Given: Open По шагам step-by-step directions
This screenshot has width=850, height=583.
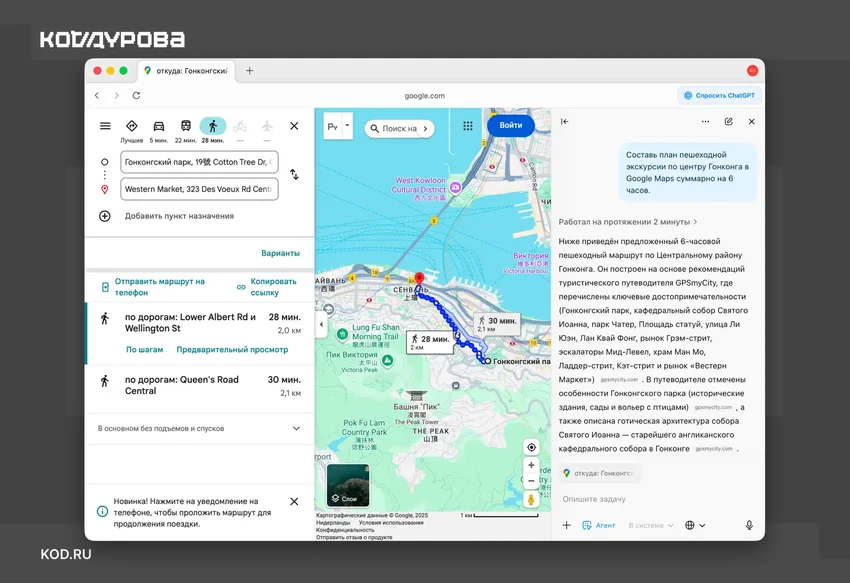Looking at the screenshot, I should coord(144,350).
